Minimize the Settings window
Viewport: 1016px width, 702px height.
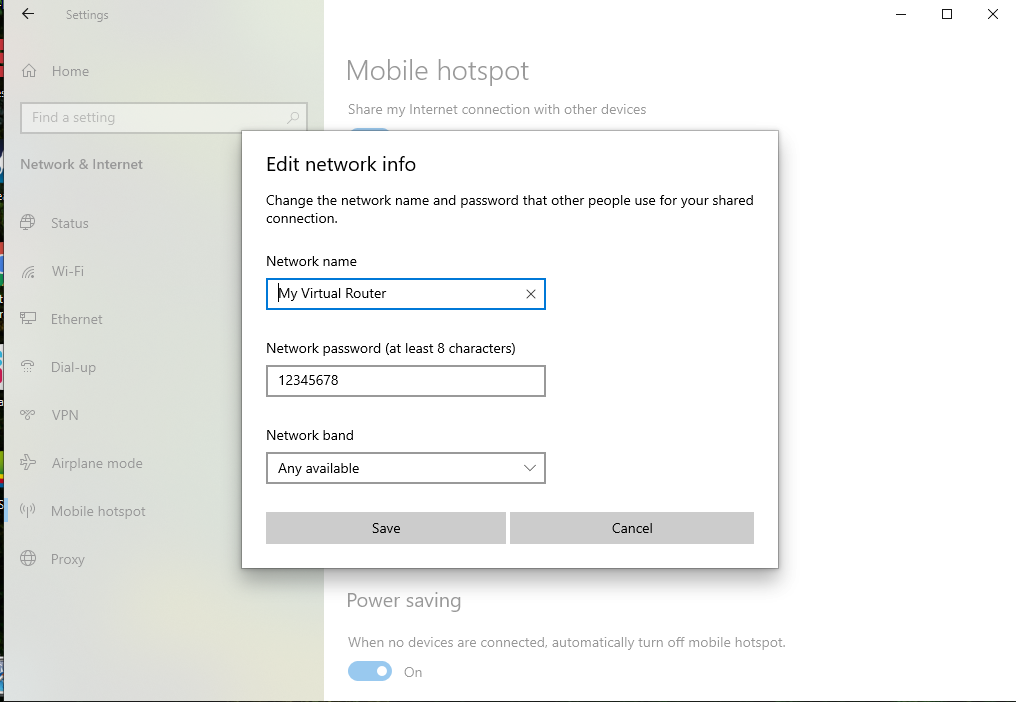click(x=901, y=14)
